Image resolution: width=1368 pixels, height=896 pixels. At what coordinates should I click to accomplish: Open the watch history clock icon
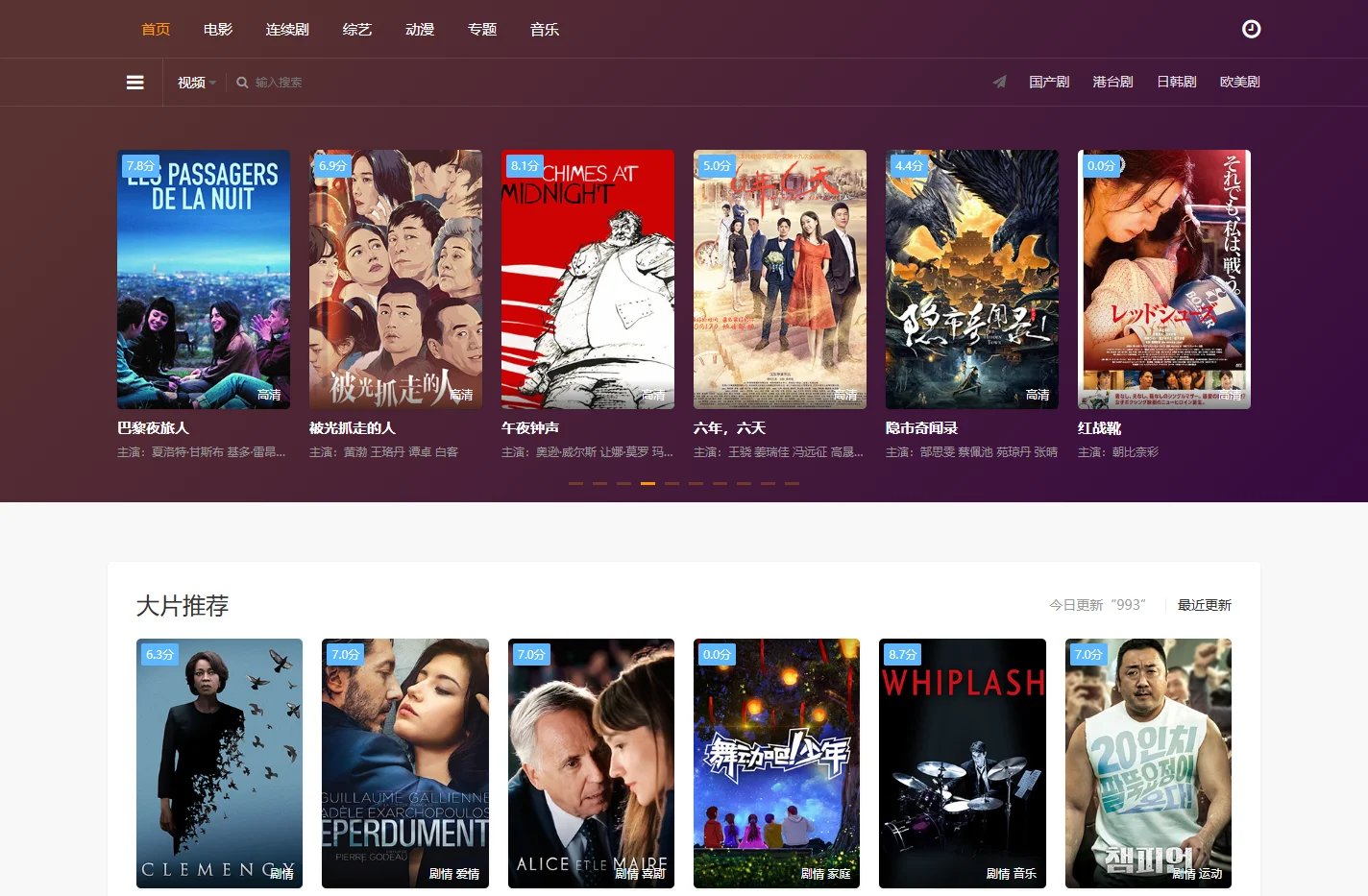1251,29
